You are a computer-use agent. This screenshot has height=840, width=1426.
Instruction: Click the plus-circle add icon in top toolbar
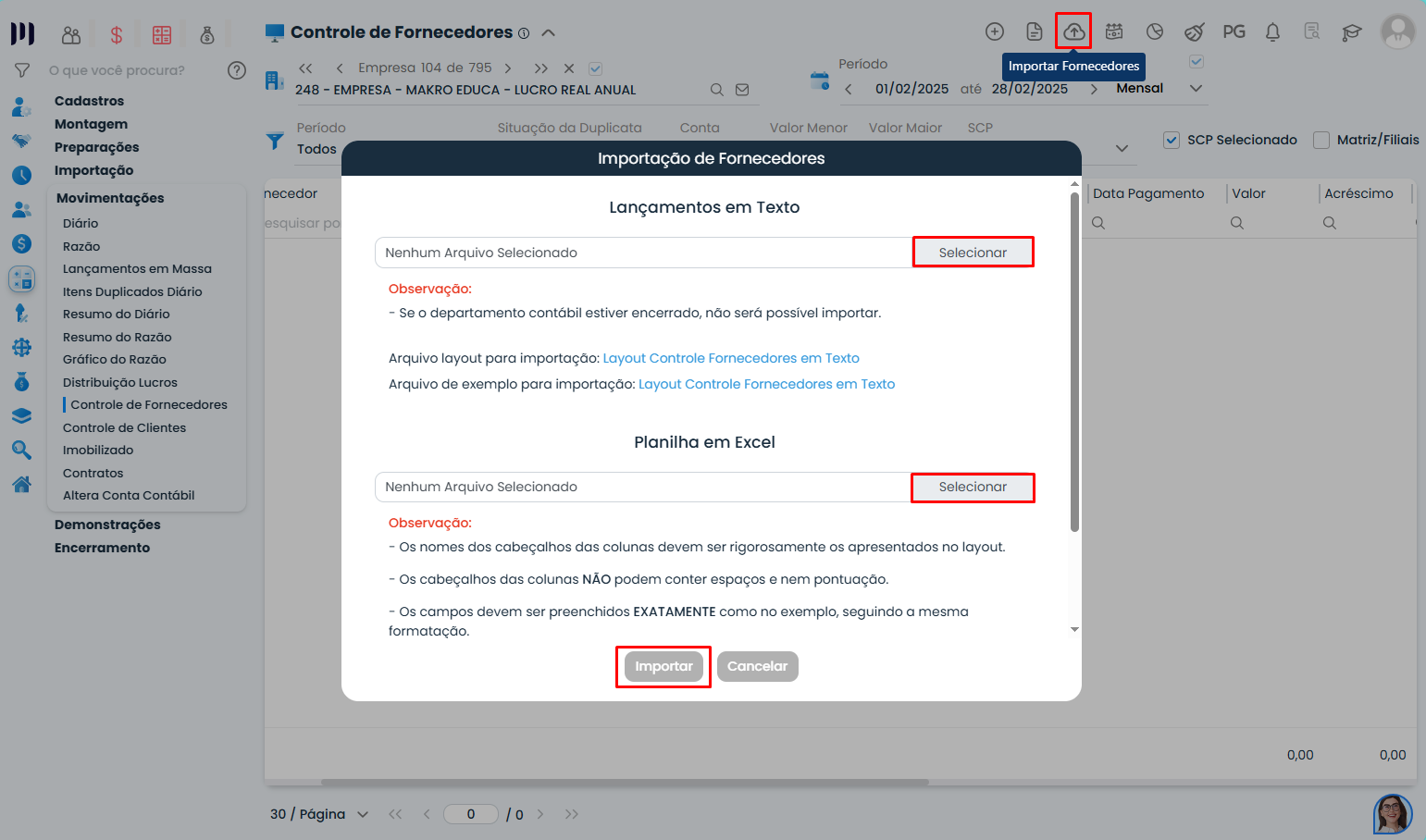coord(995,31)
